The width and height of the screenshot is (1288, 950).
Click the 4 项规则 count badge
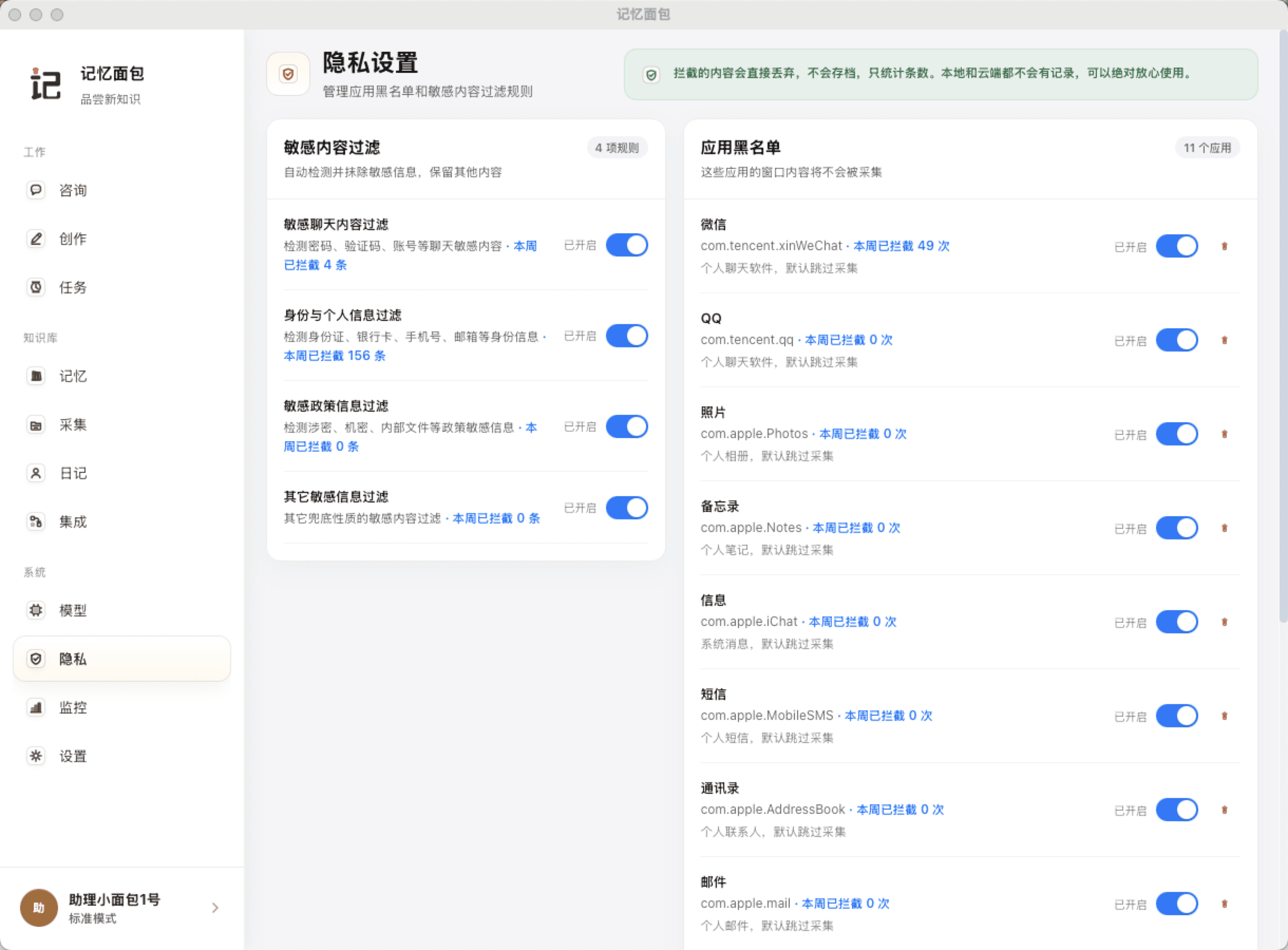(617, 148)
